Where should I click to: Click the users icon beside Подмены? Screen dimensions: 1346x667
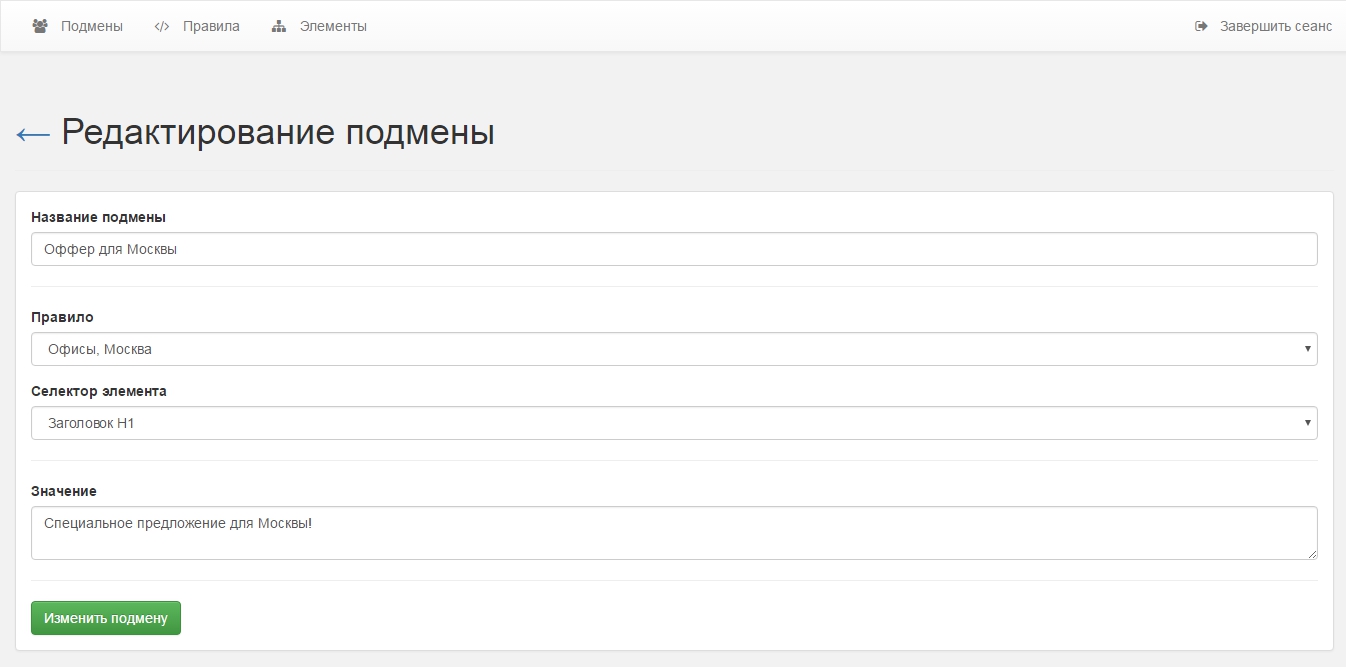40,26
